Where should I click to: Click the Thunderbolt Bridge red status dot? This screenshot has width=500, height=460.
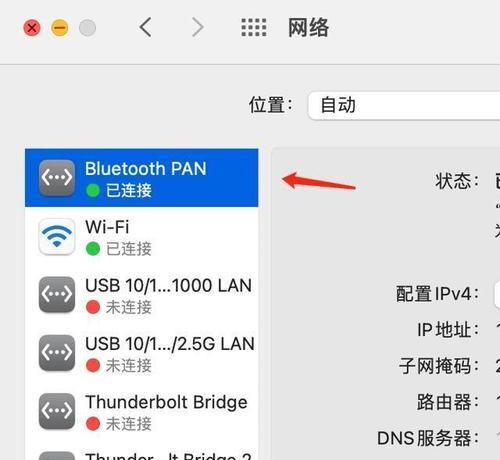(x=93, y=424)
